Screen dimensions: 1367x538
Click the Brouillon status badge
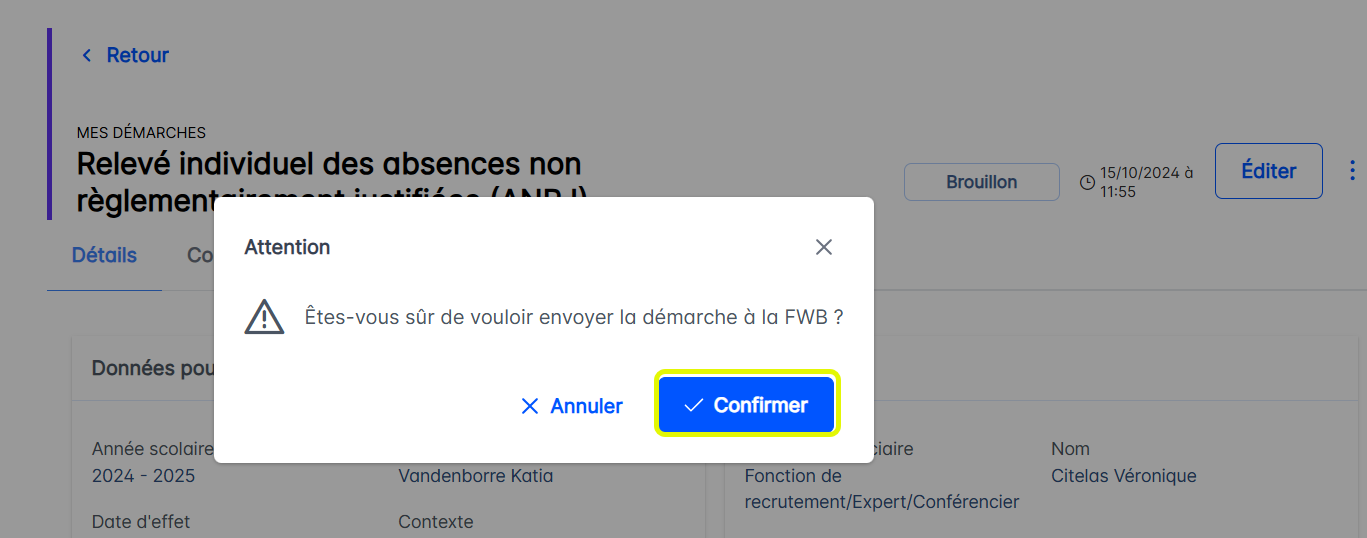point(981,182)
